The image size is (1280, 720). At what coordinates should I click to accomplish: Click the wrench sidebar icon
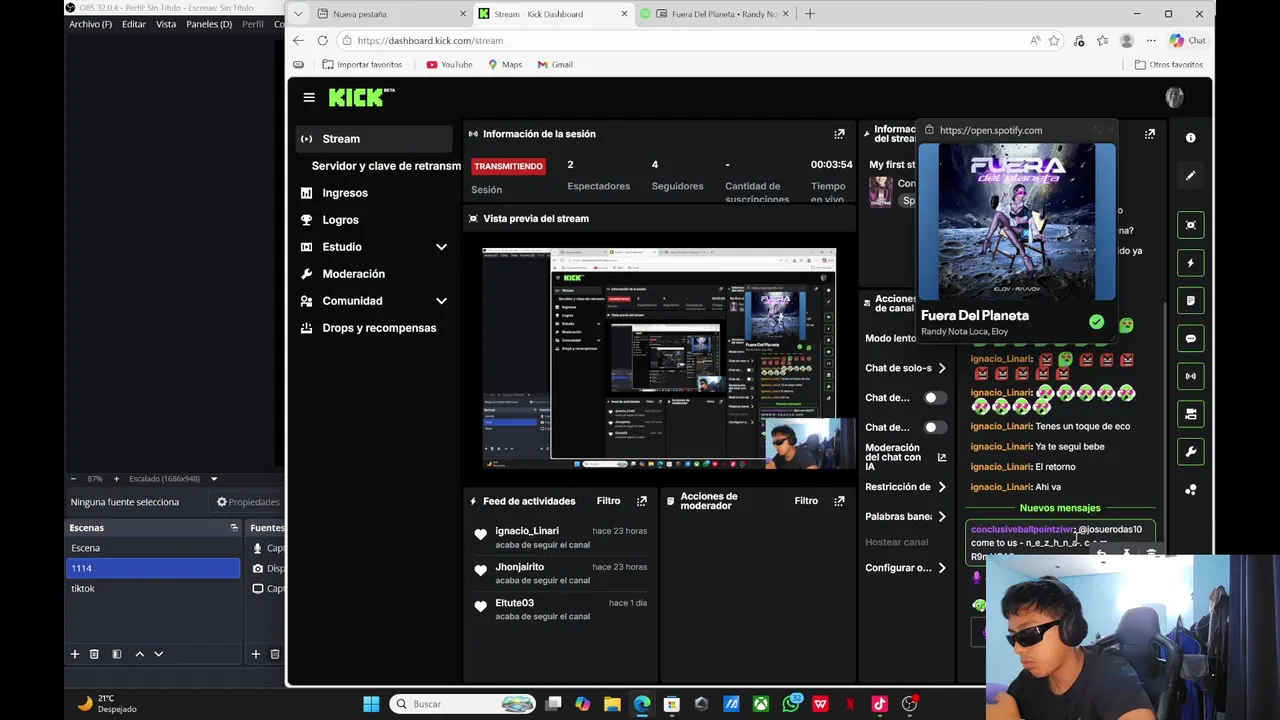pyautogui.click(x=1190, y=452)
